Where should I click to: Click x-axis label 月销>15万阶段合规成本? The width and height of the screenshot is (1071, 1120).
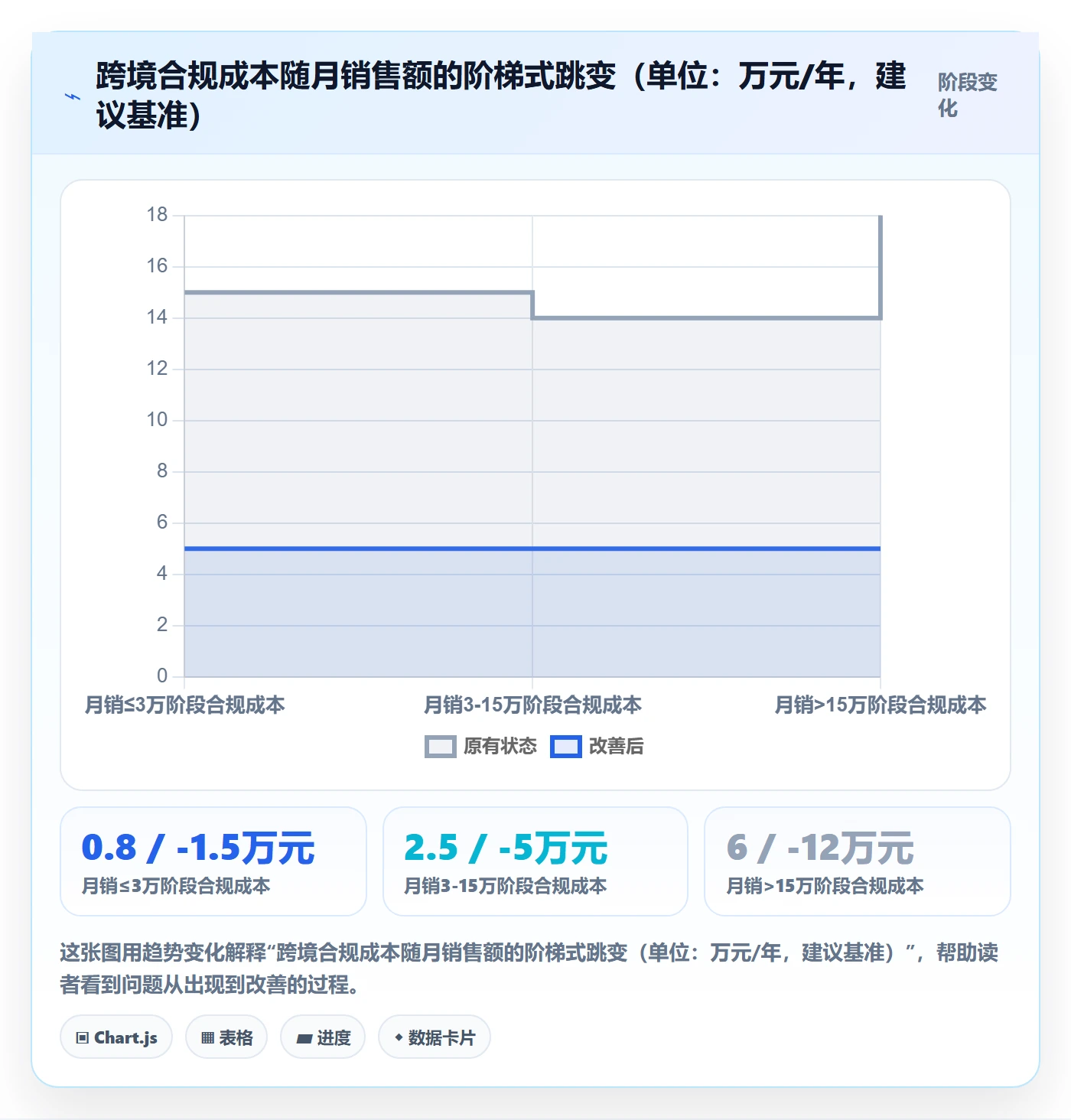(x=881, y=705)
